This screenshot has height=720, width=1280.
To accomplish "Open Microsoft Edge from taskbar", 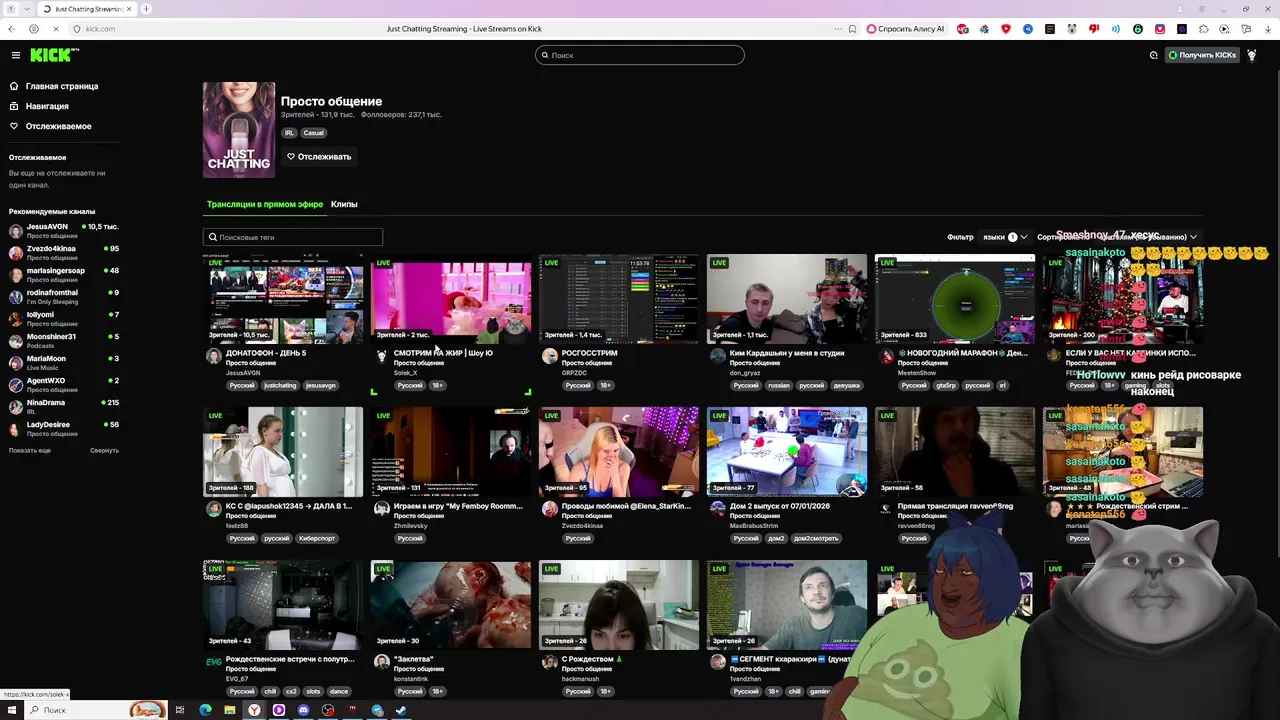I will 205,710.
